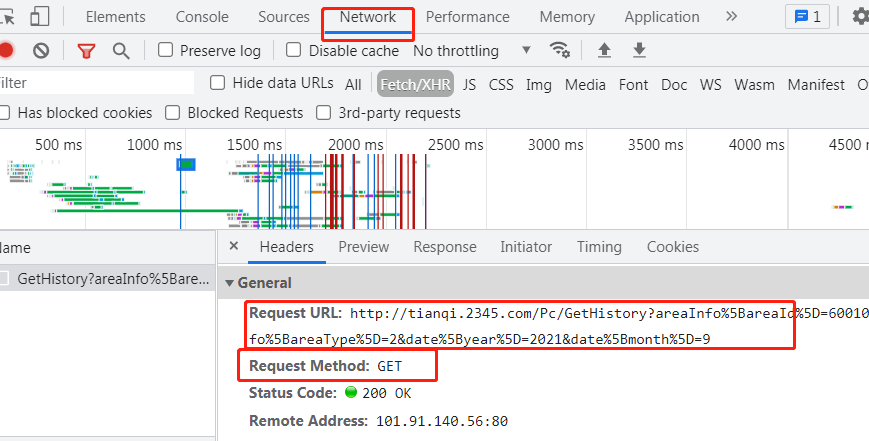Open network conditions wifi icon
Image resolution: width=869 pixels, height=441 pixels.
click(560, 50)
